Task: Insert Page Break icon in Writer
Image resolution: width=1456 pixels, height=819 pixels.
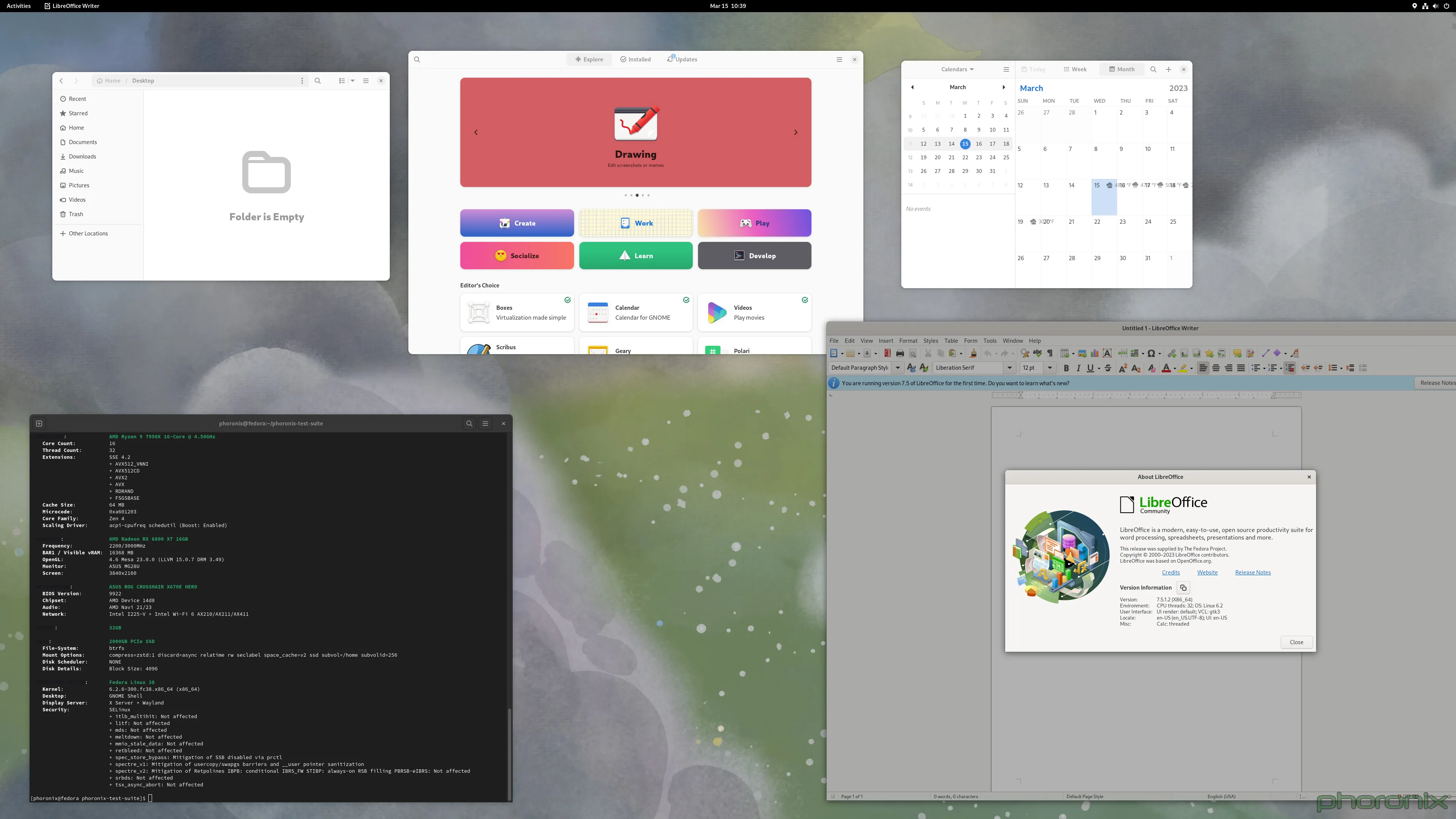Action: [1122, 353]
